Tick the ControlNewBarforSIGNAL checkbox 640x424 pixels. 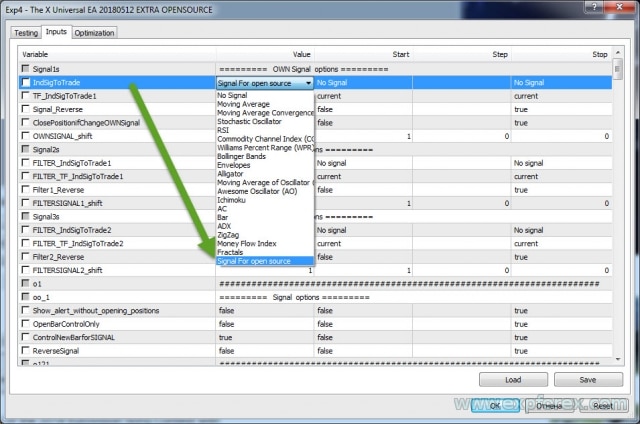point(25,337)
